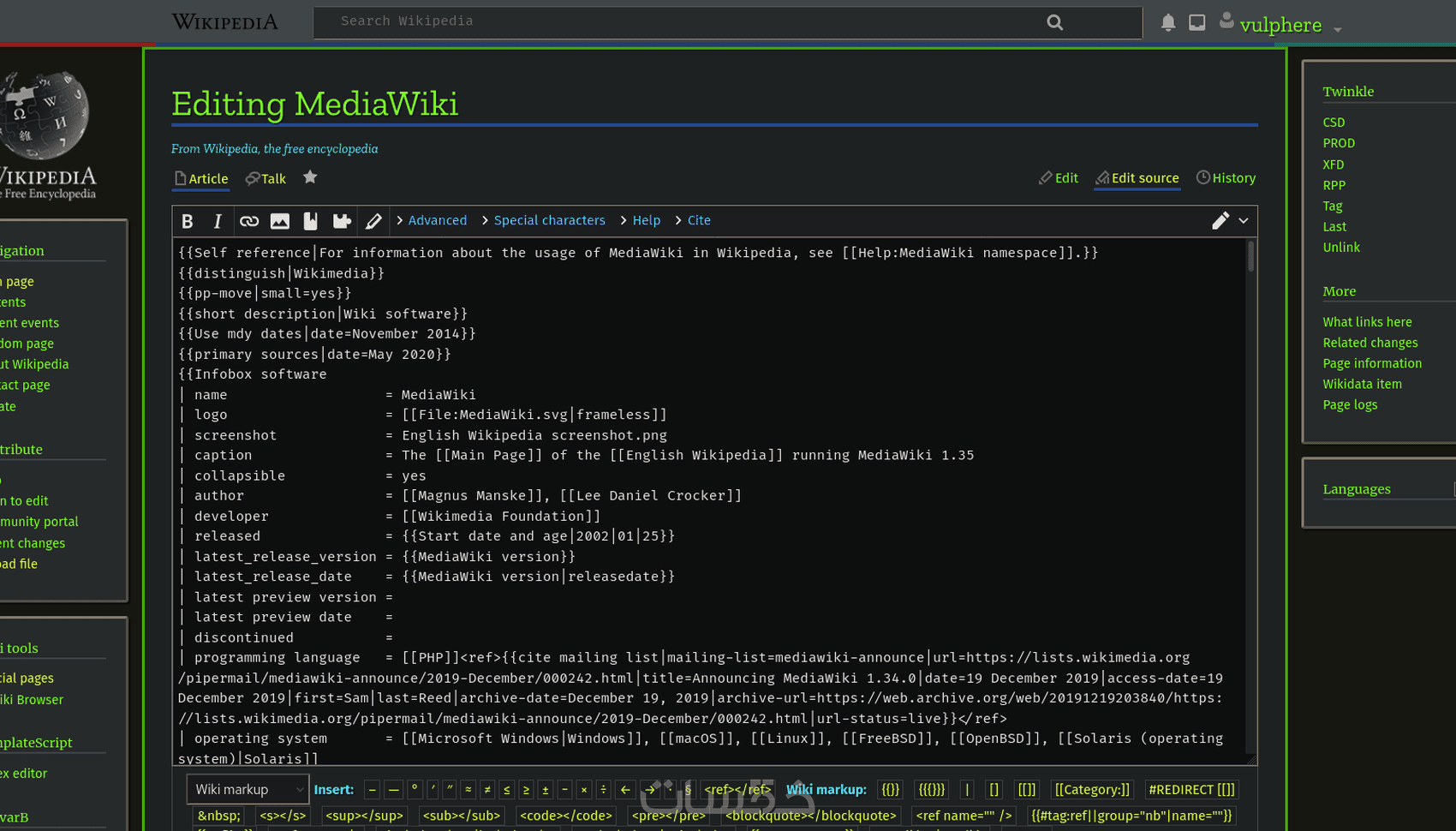Screen dimensions: 1456x831
Task: Open CSD from the Twinkle panel
Action: point(1334,122)
